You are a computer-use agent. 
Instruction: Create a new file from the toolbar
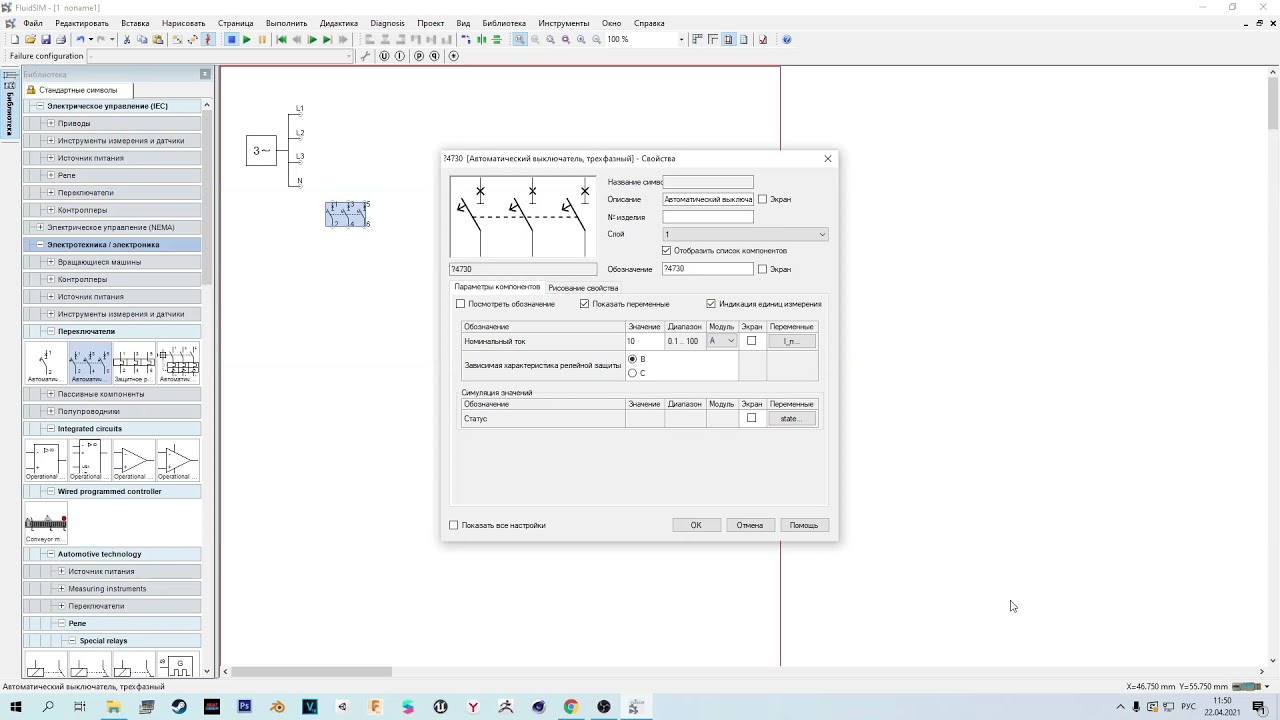[15, 40]
